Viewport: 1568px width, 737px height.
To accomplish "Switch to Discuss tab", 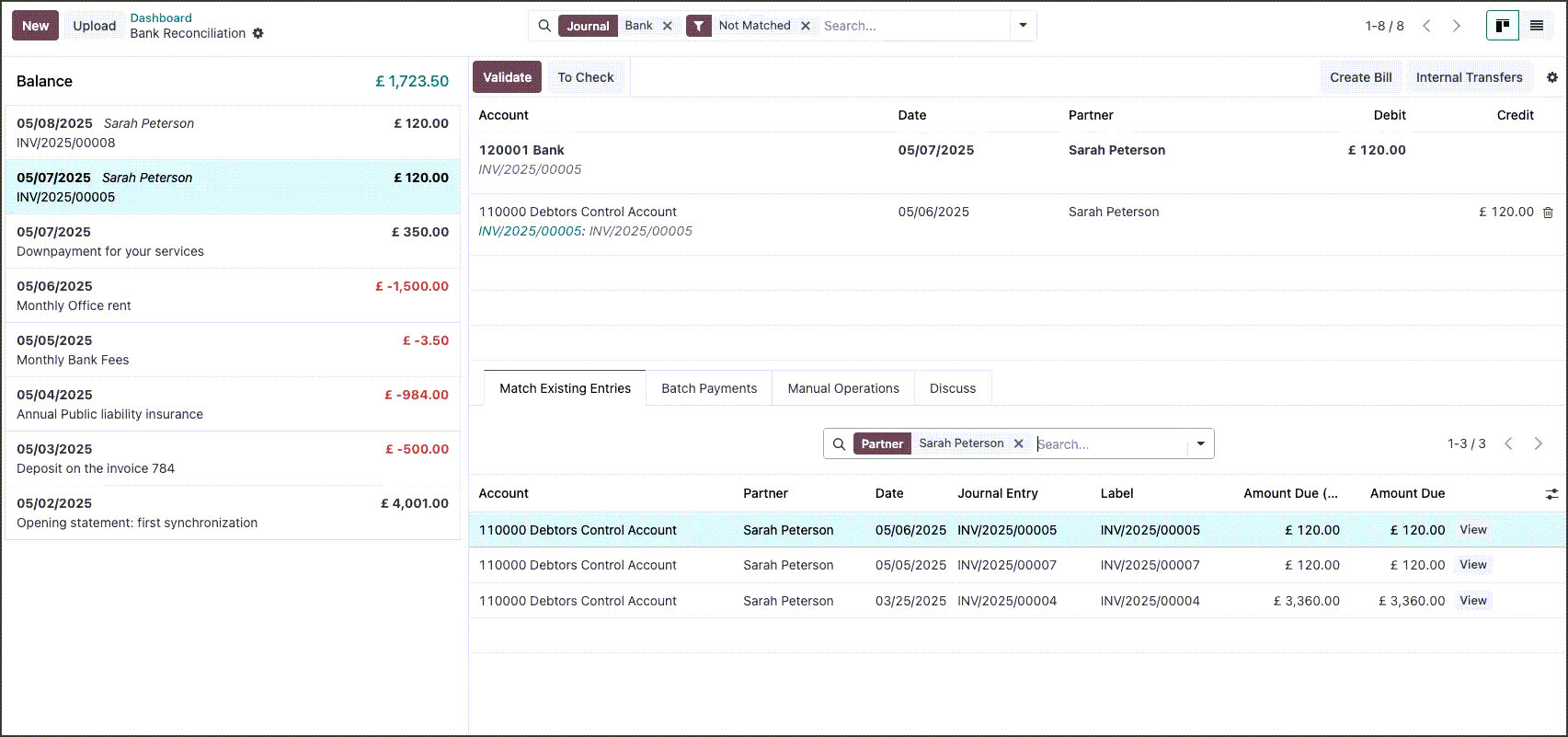I will (x=953, y=388).
